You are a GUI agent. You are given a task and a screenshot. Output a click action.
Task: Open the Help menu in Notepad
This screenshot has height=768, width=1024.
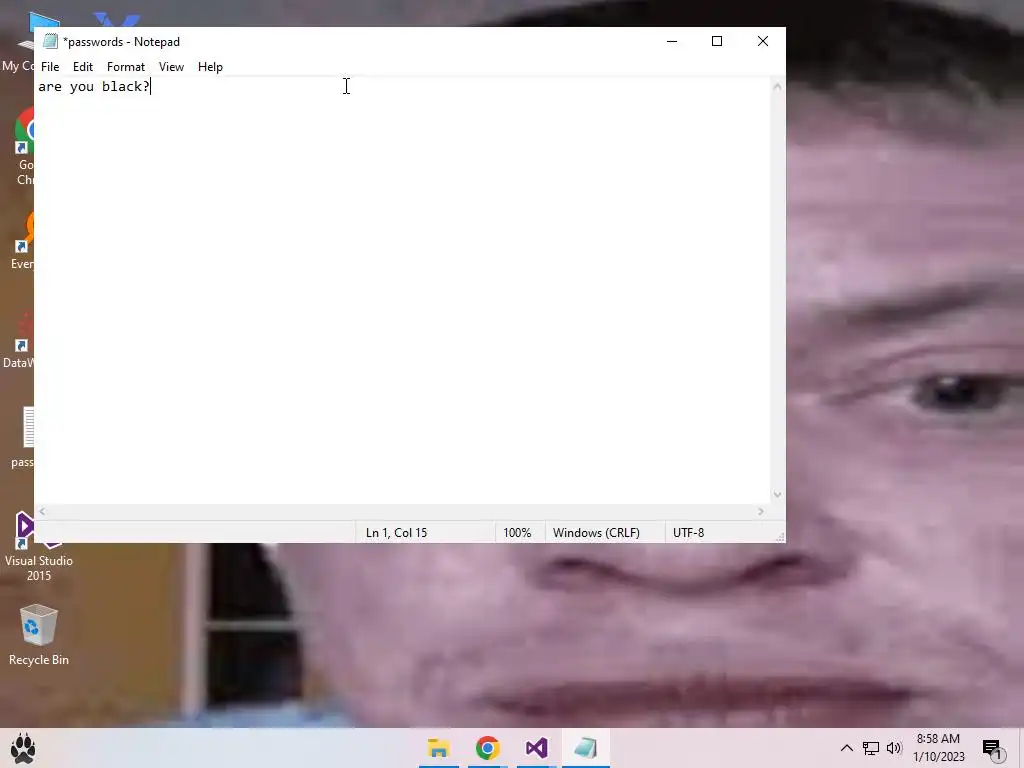[x=210, y=67]
